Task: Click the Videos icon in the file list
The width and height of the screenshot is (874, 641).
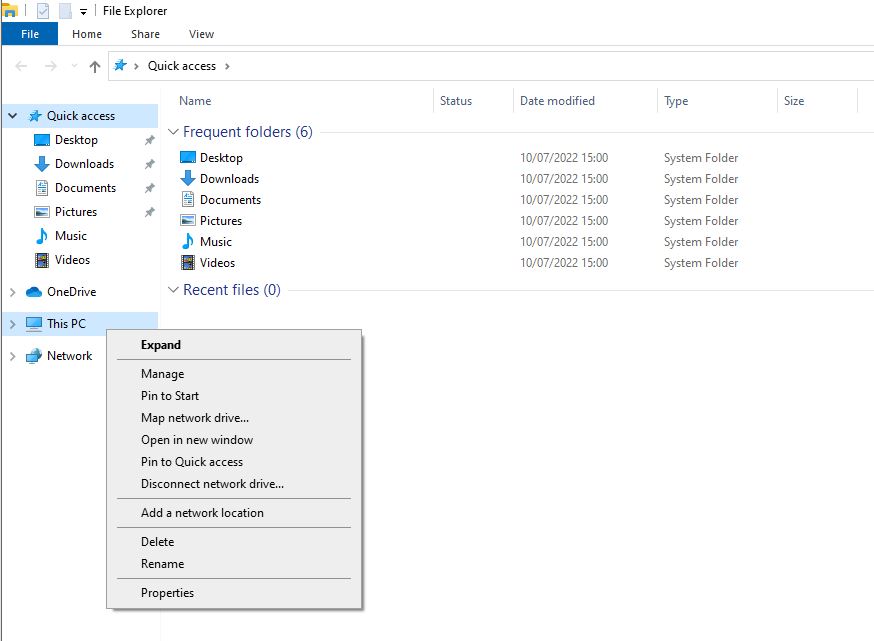Action: pyautogui.click(x=188, y=263)
